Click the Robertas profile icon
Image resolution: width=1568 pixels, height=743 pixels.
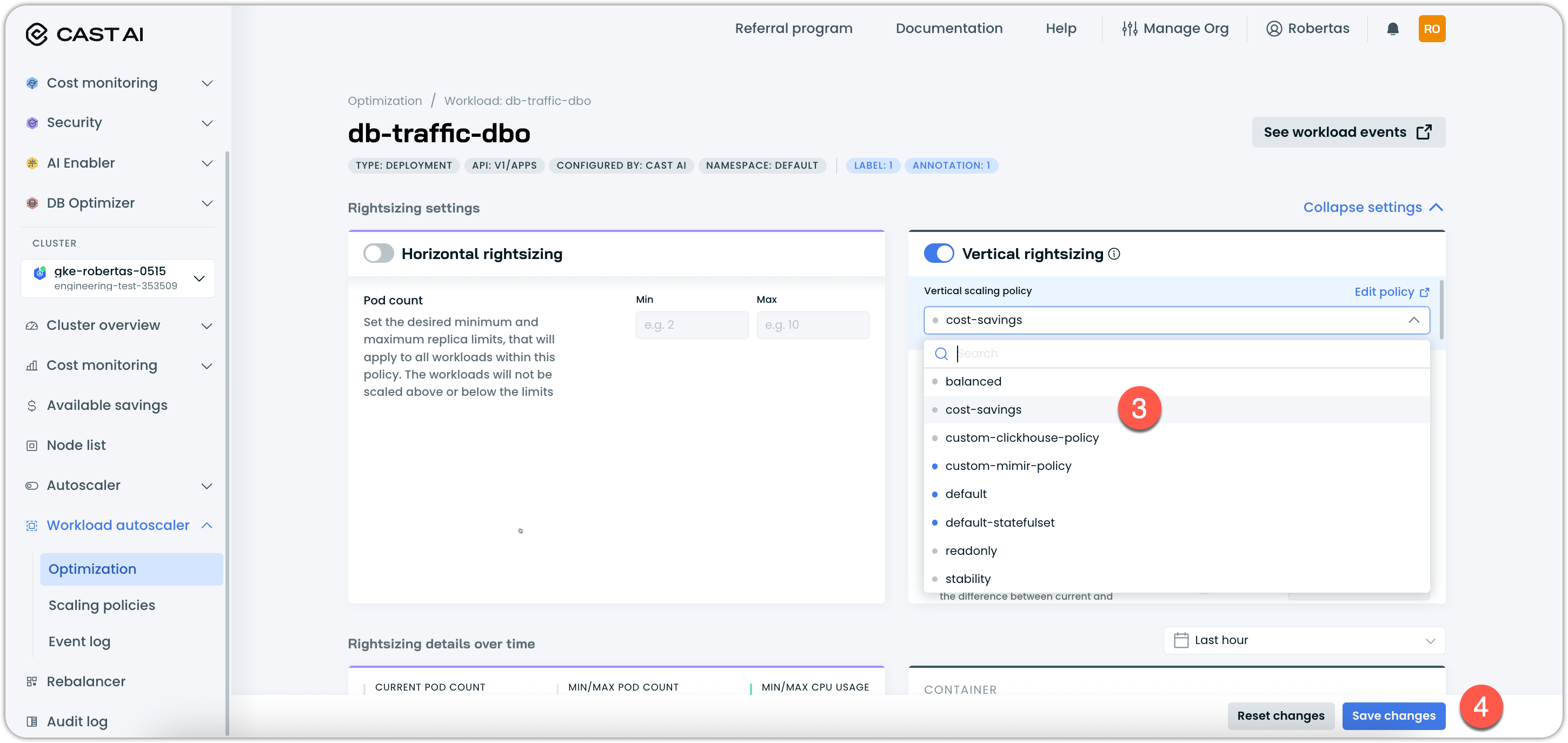[x=1273, y=29]
